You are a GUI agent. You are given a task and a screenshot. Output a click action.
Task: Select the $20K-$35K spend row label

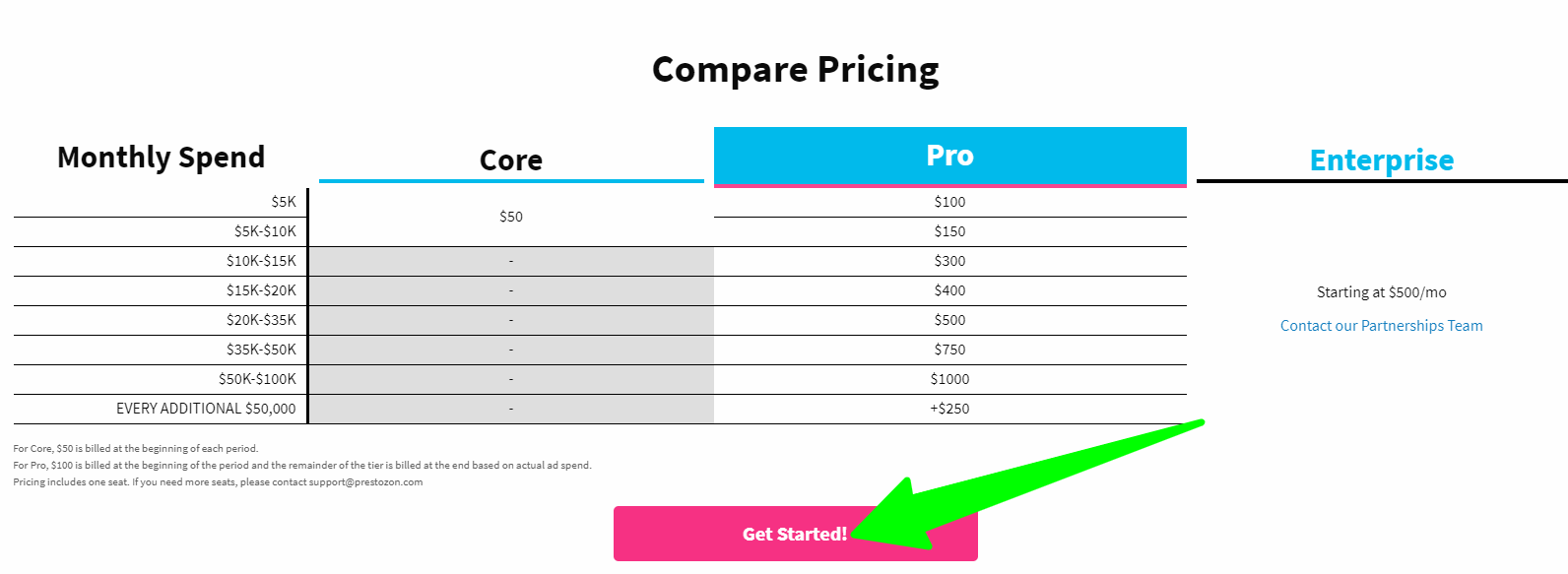[x=261, y=320]
